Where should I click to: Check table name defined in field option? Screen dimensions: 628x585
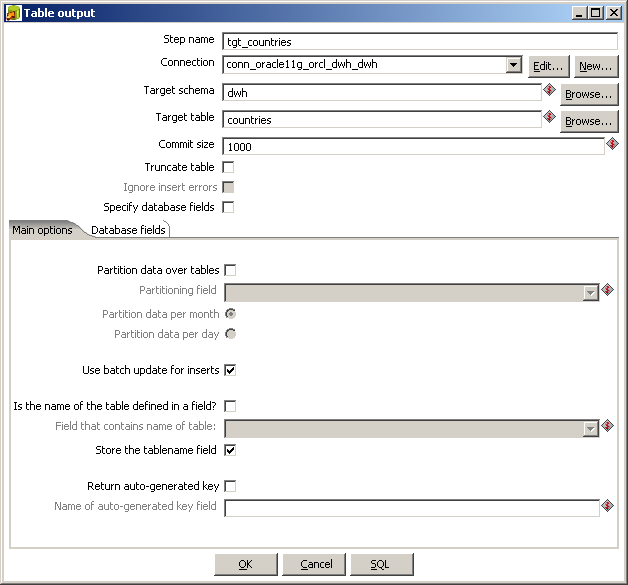230,406
